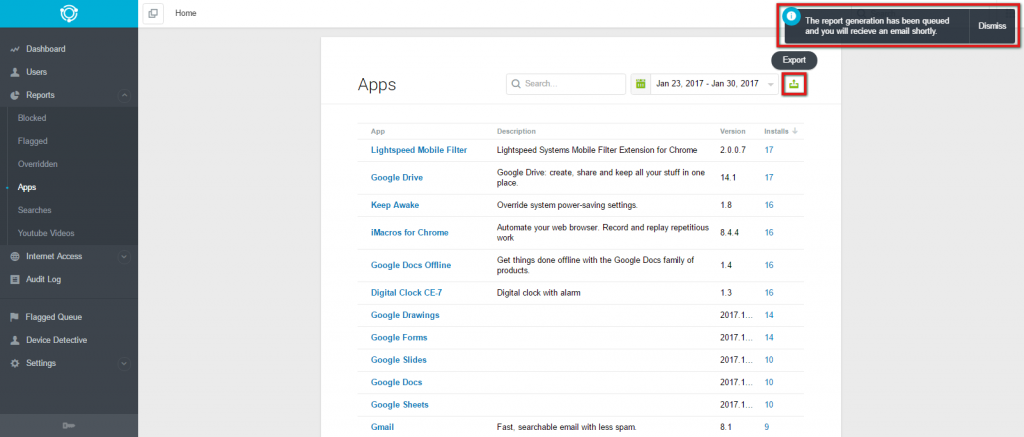Click the Dashboard chart icon
The height and width of the screenshot is (437, 1024).
(x=15, y=49)
